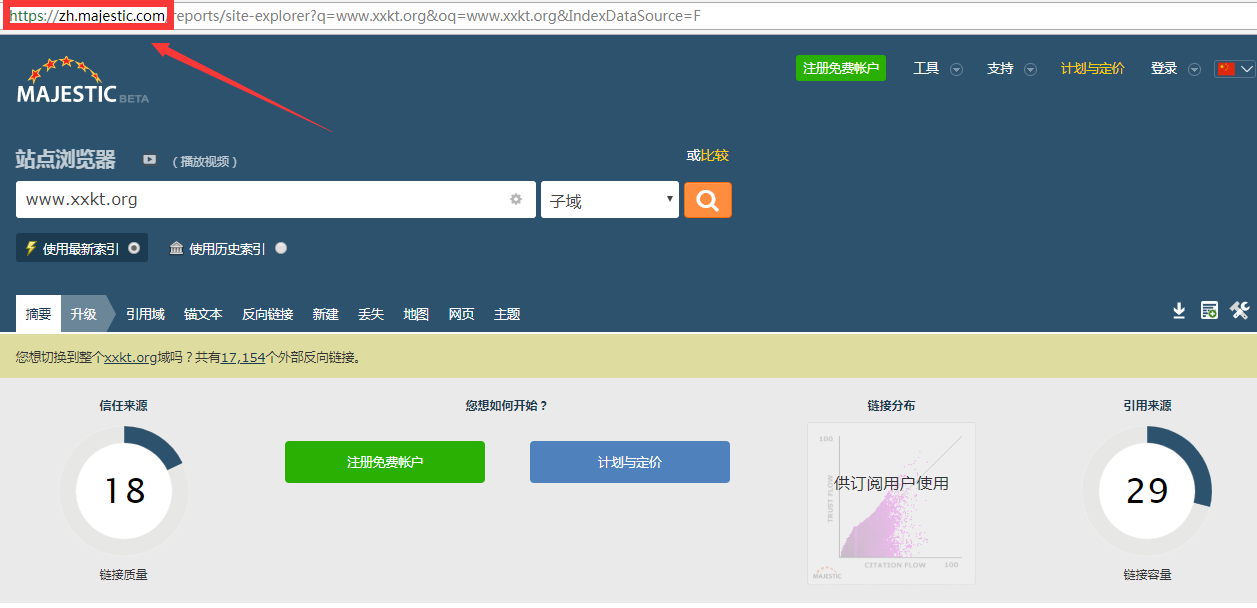
Task: Switch to the 主题 tab
Action: (x=507, y=314)
